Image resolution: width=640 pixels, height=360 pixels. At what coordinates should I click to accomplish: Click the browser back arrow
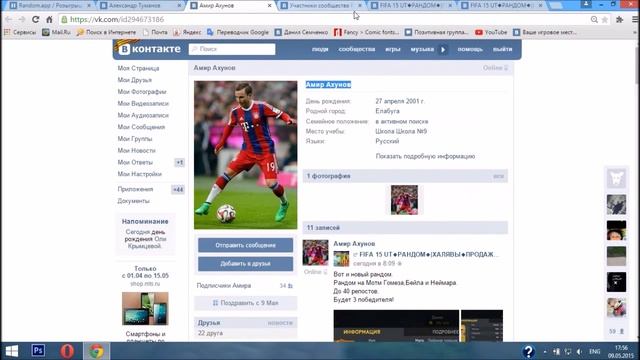[x=9, y=20]
